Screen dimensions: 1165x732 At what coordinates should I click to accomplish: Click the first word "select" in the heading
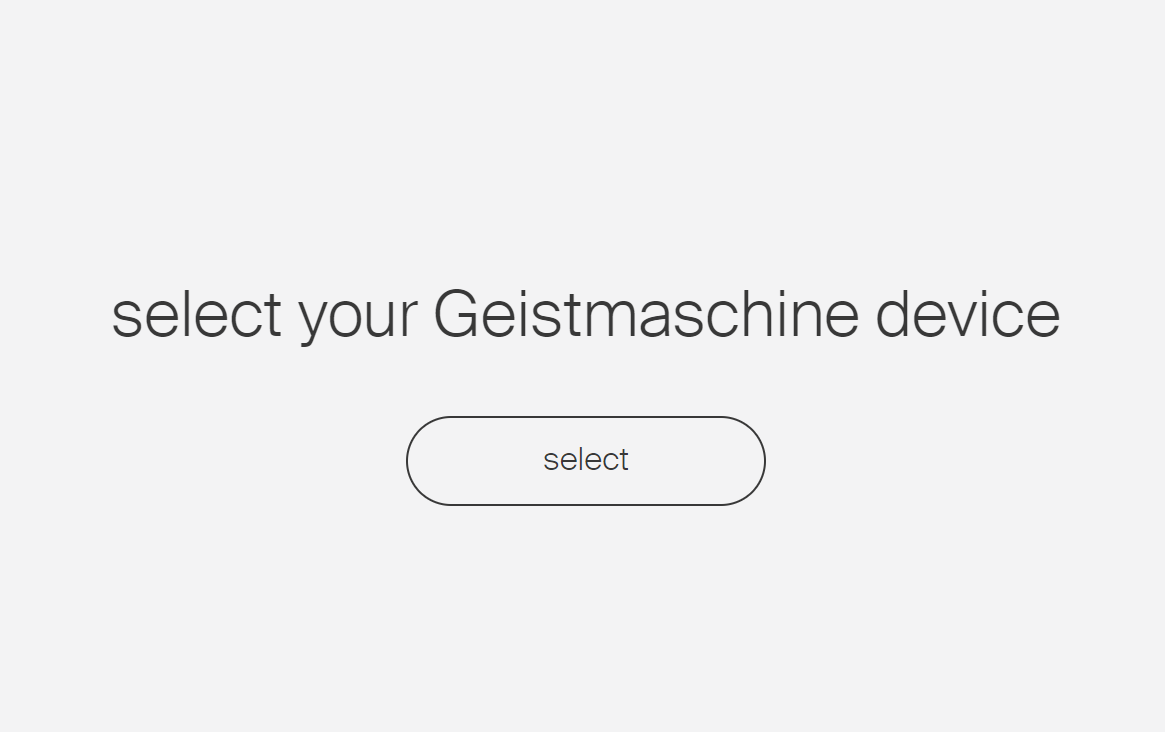pos(196,314)
